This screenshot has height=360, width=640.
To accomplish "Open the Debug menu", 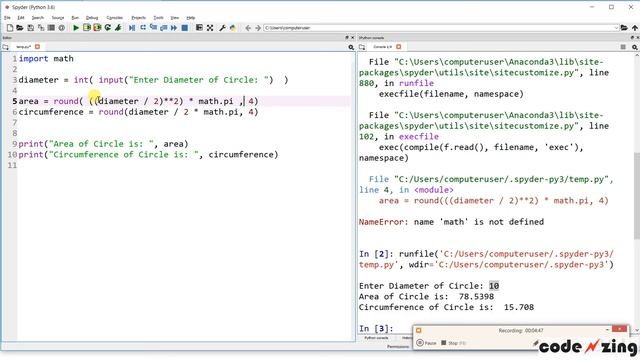I will click(92, 18).
